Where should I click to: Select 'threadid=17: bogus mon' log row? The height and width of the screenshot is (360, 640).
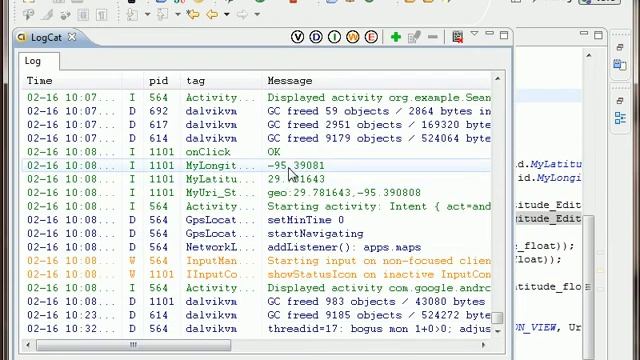click(256, 329)
